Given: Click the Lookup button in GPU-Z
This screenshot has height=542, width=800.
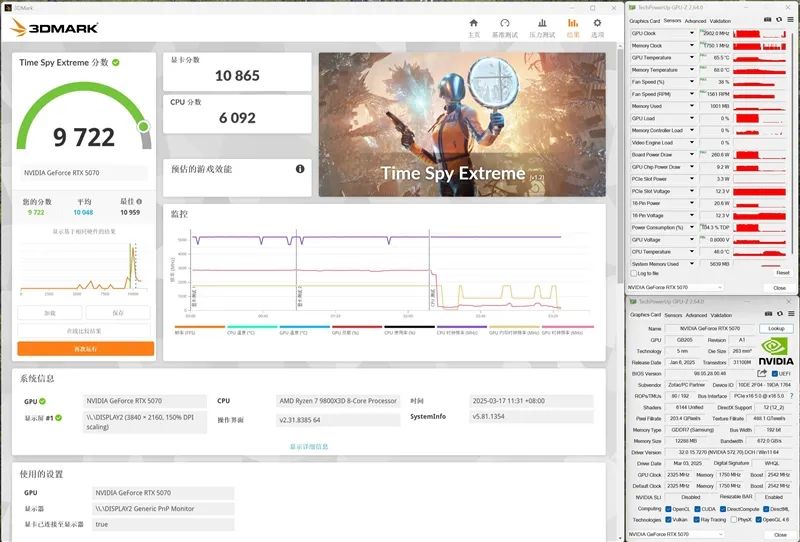Looking at the screenshot, I should (x=776, y=328).
